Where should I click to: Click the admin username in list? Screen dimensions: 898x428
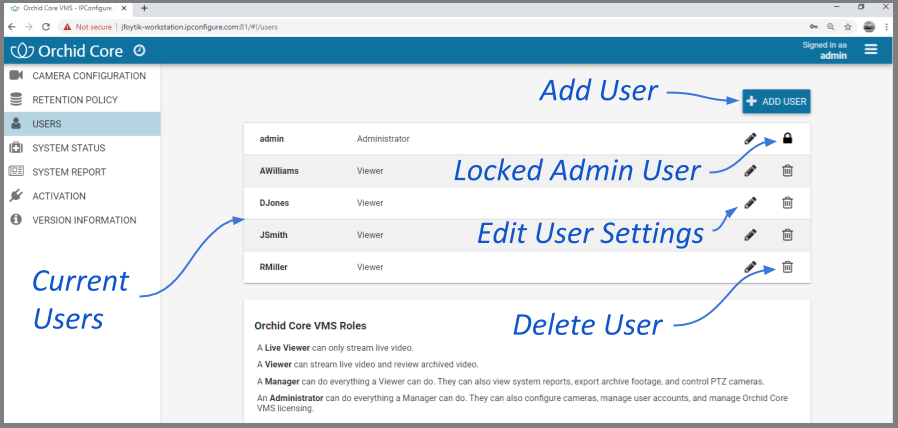pos(272,139)
